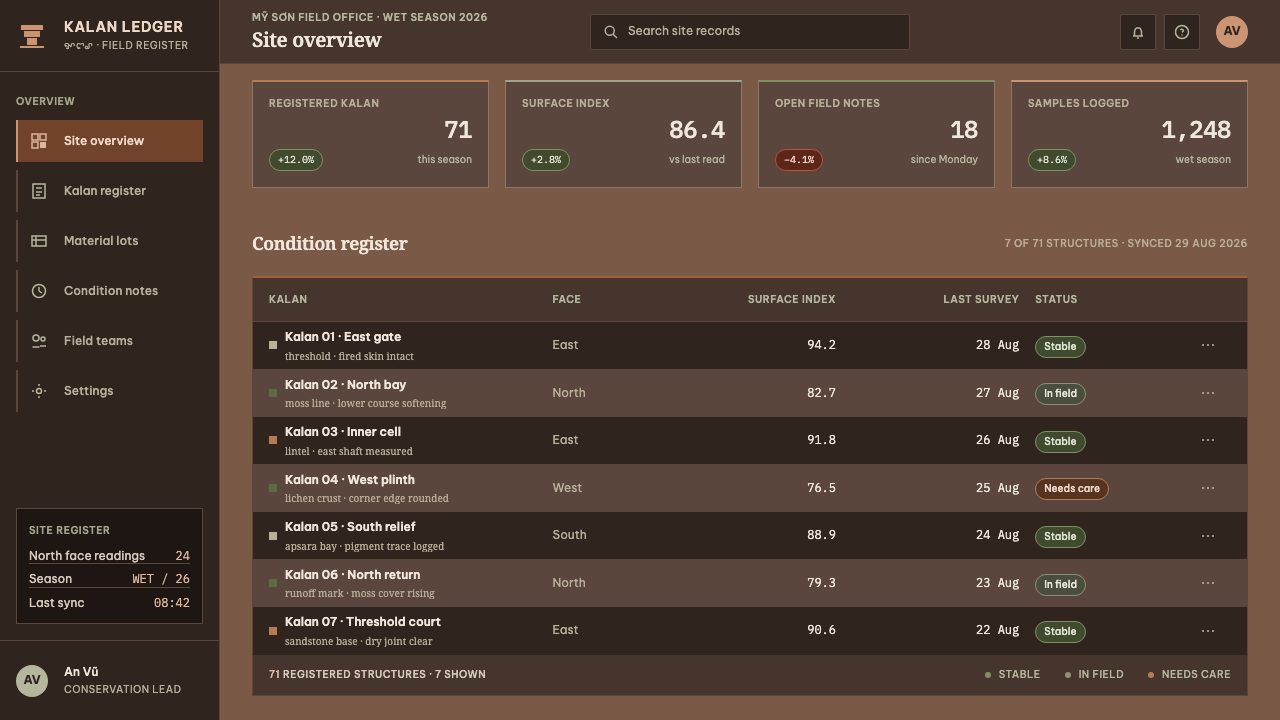Open row actions for Kalan 07 Threshold court
This screenshot has width=1280, height=720.
[x=1208, y=631]
